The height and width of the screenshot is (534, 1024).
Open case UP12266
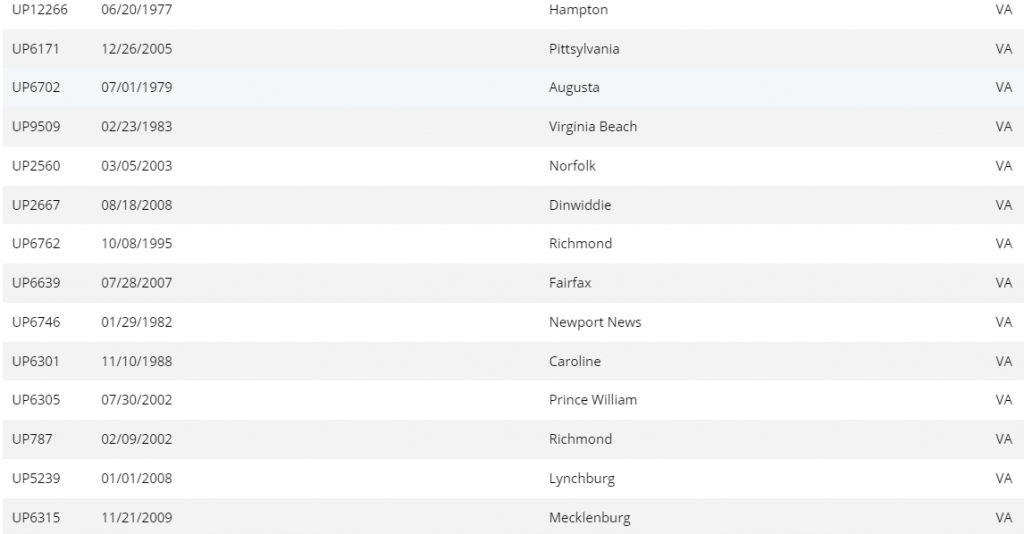(x=40, y=10)
